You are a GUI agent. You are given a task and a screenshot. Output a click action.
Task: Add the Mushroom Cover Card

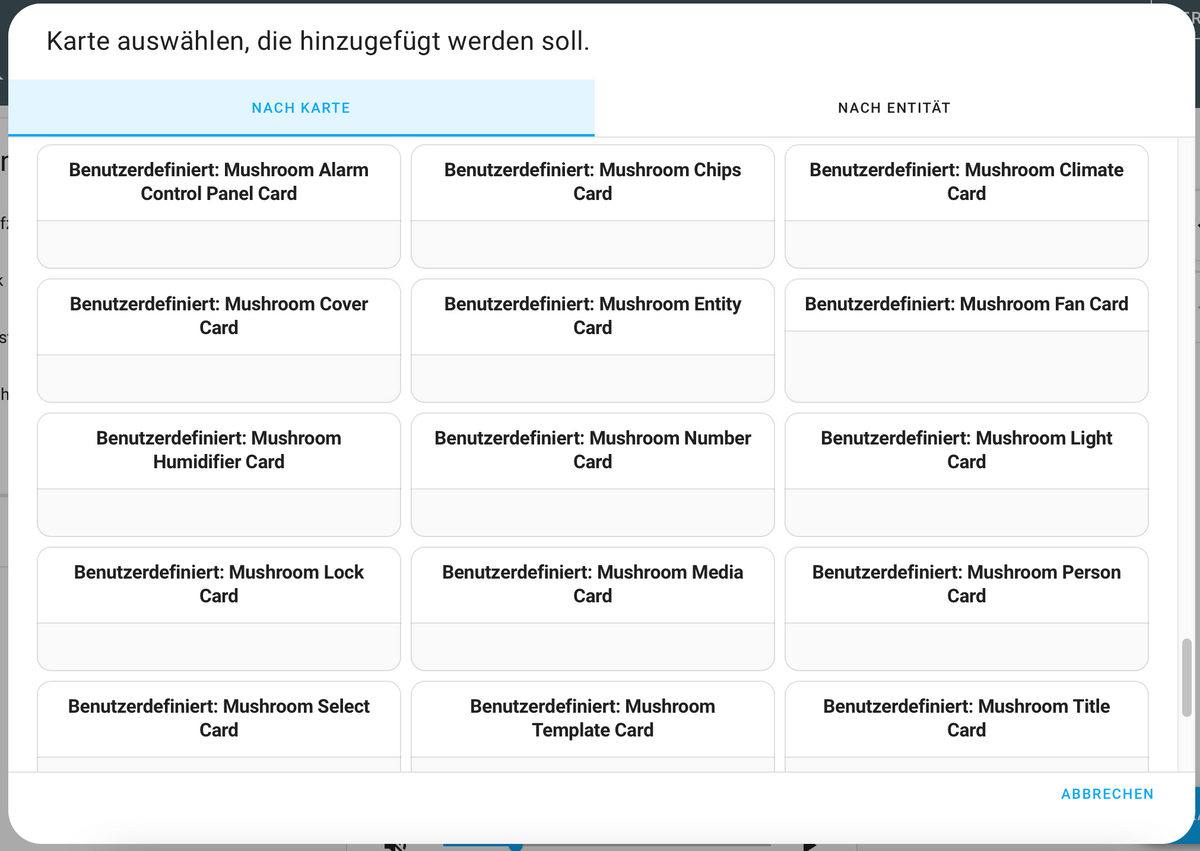point(219,341)
